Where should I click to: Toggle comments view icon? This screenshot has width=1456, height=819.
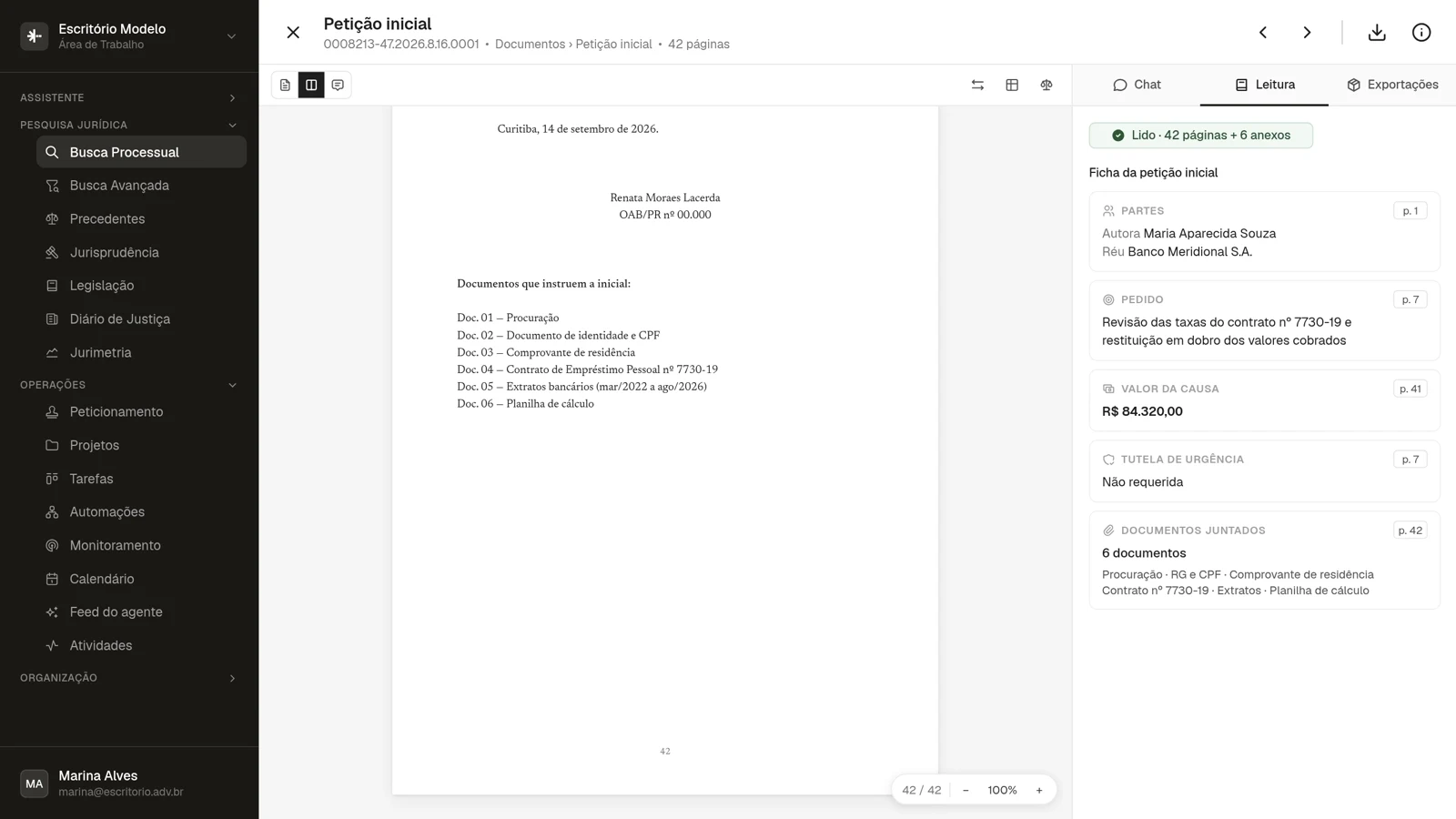[338, 85]
